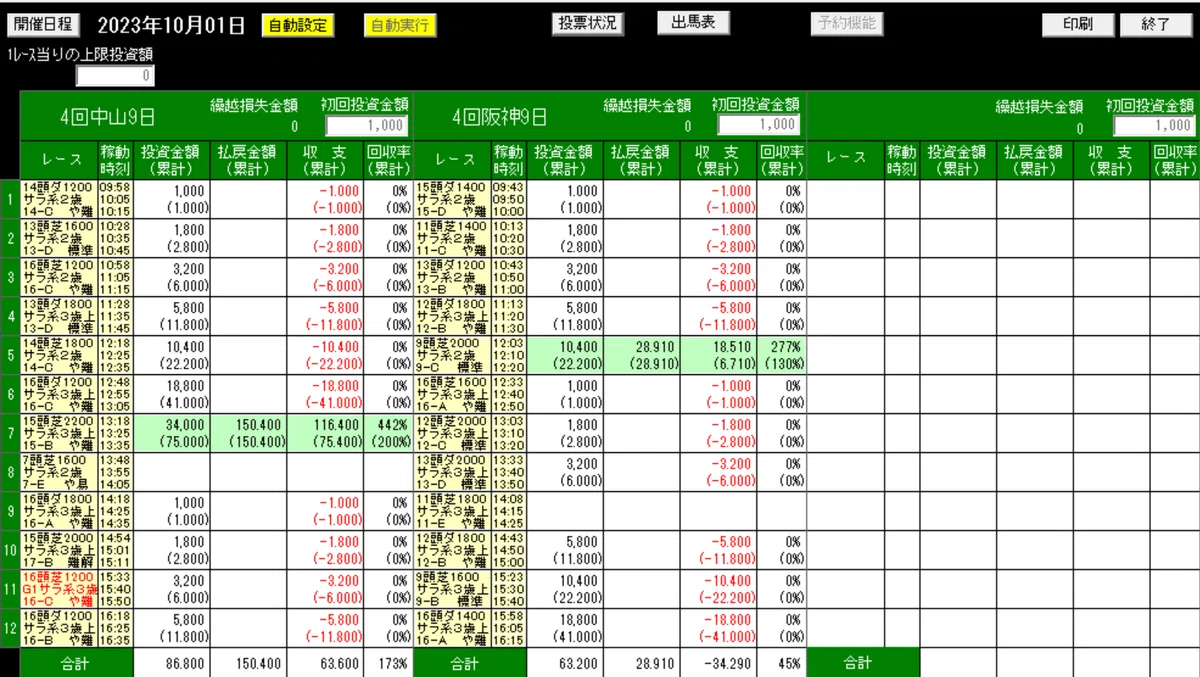
Task: Click the 34,000 investment cell in Nakayama race 7
Action: pyautogui.click(x=173, y=433)
